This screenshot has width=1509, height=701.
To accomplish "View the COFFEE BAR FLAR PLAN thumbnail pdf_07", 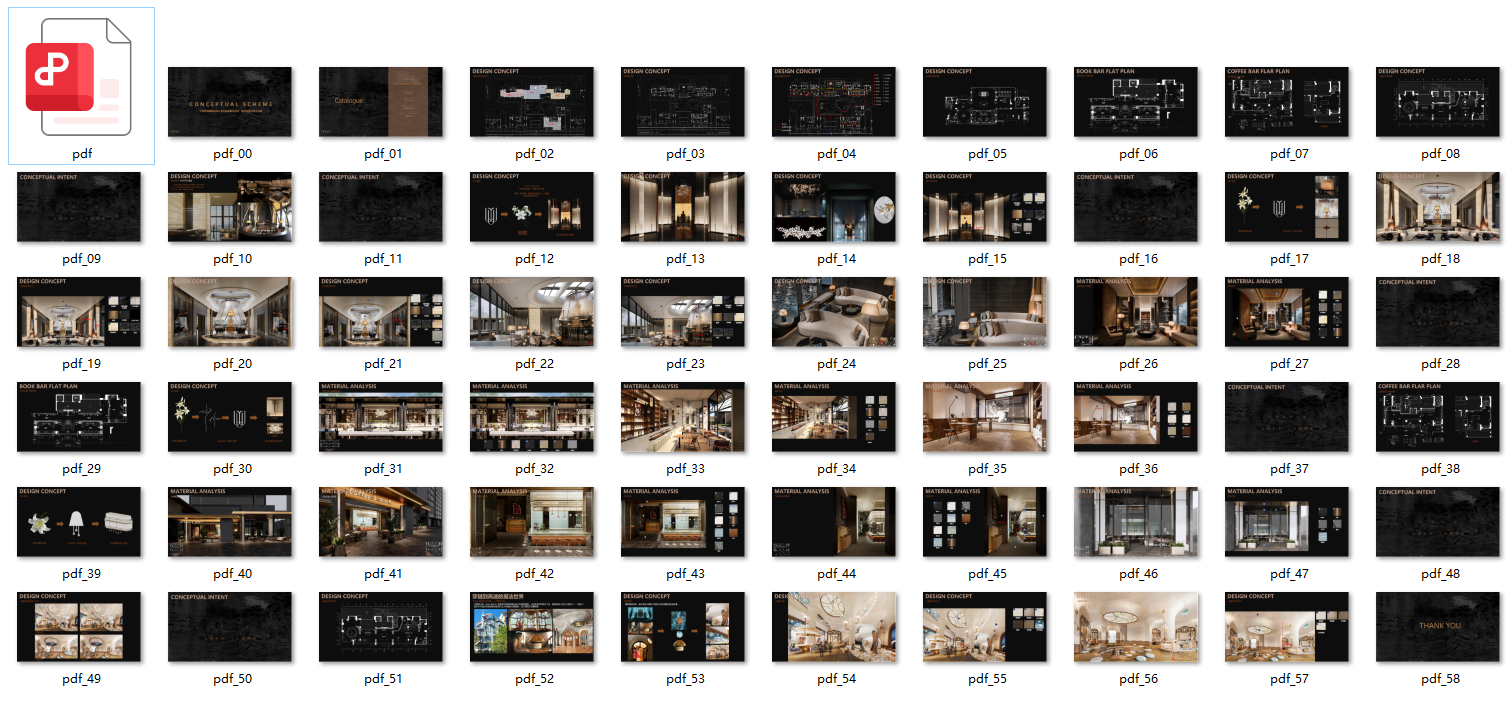I will [1287, 101].
